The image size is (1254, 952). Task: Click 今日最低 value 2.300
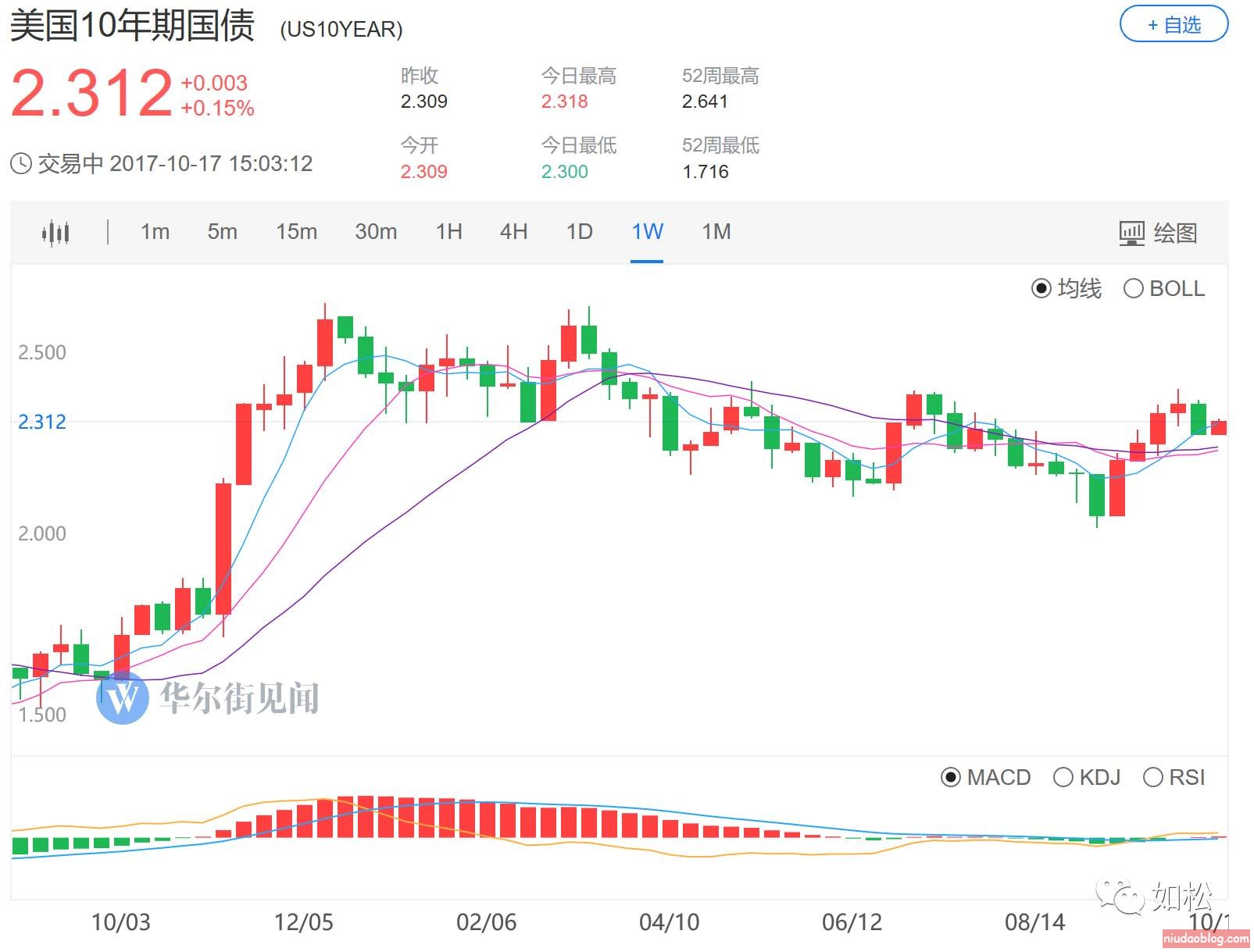click(564, 172)
